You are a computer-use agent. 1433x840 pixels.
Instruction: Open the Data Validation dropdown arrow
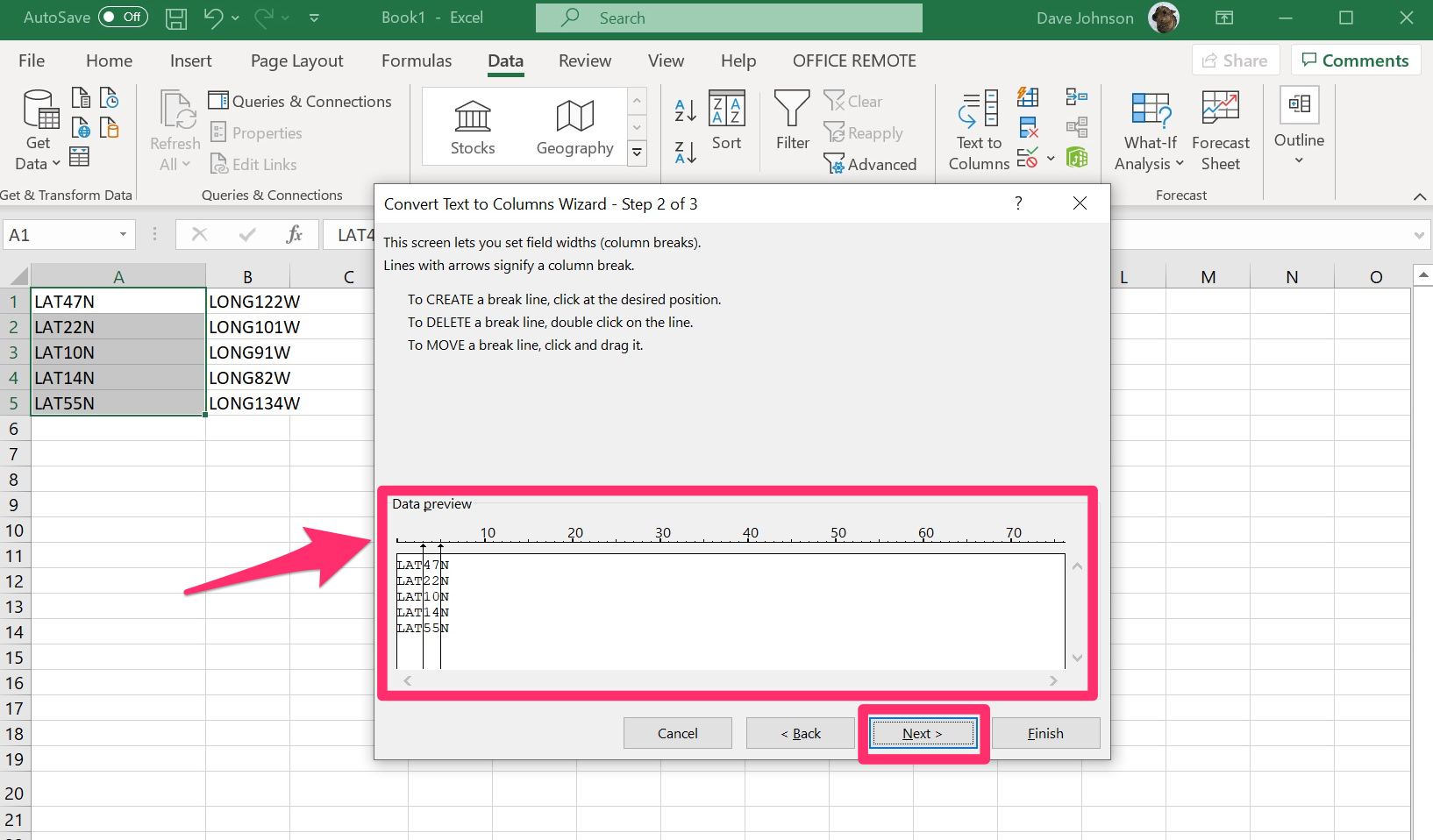1051,159
